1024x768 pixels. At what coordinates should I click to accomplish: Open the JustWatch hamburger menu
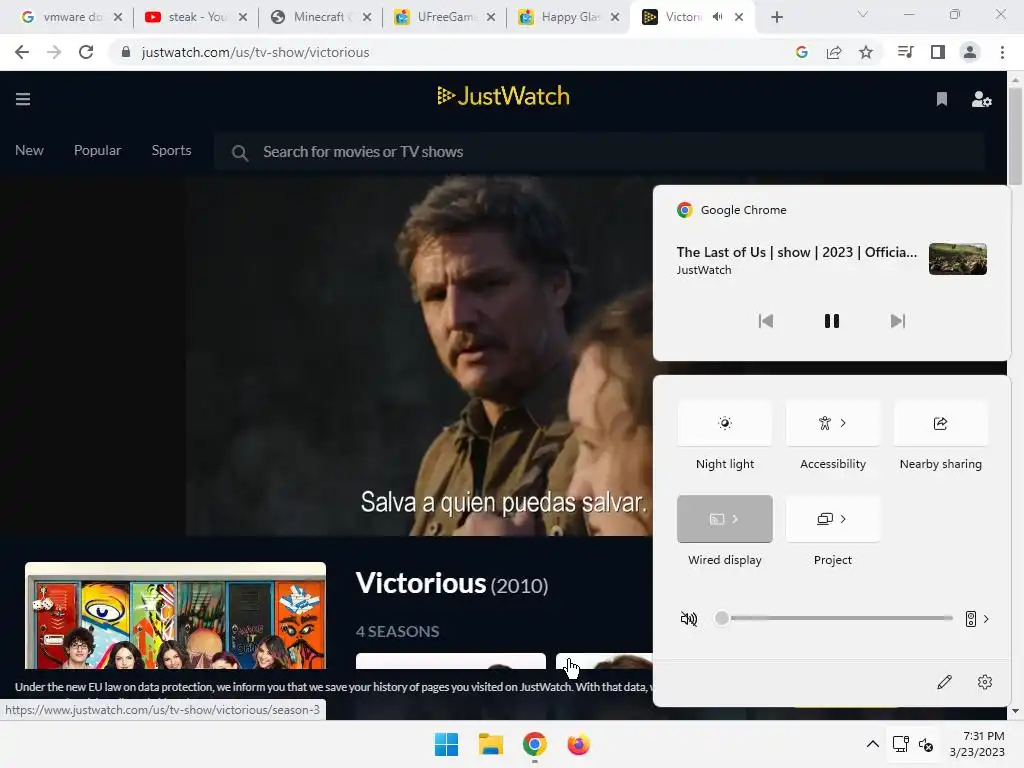(23, 99)
